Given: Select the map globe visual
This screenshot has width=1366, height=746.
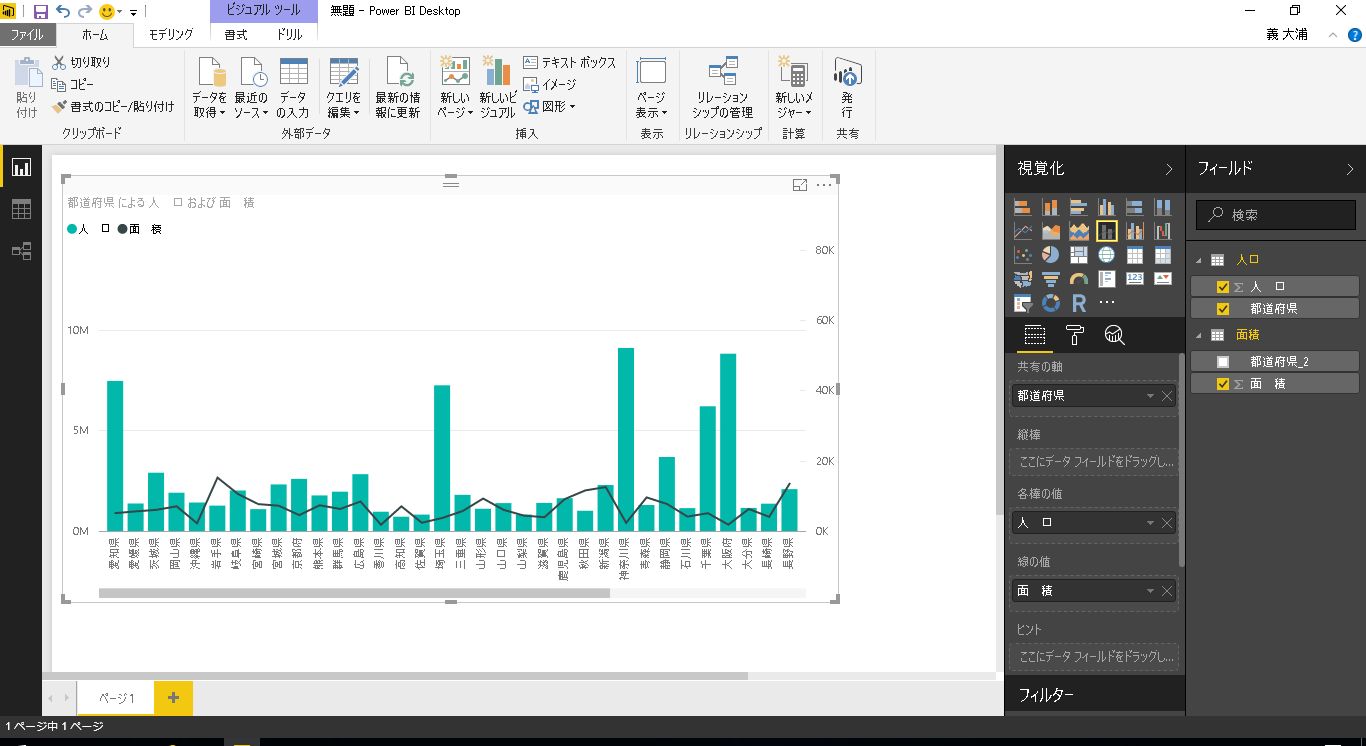Looking at the screenshot, I should pyautogui.click(x=1106, y=255).
